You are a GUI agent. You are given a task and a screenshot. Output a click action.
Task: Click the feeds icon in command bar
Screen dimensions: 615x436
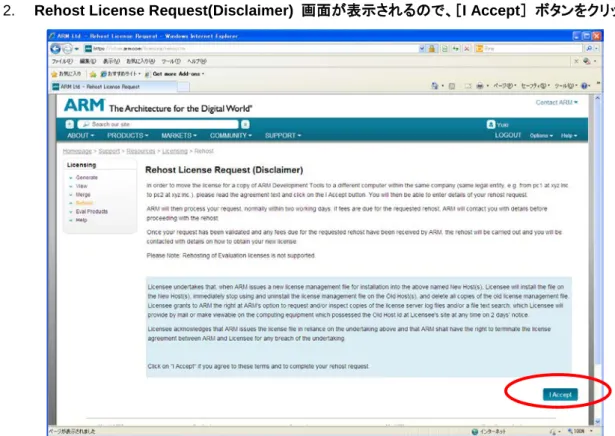pos(452,86)
